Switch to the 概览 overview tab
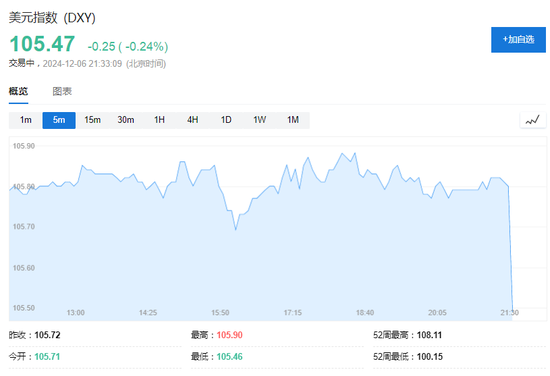 pos(18,91)
